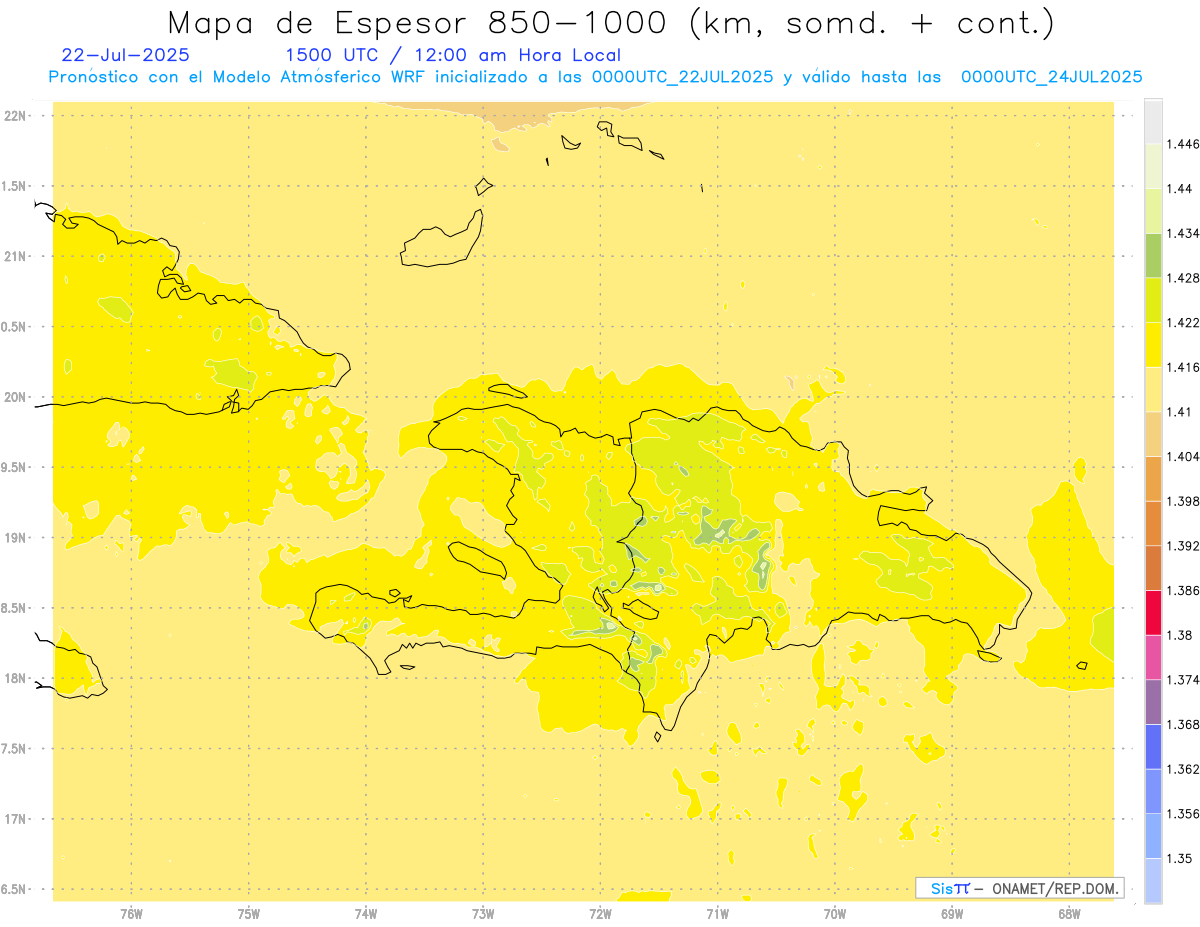This screenshot has width=1200, height=927.
Task: Click the 'ONAMET/REP.DOM.' logo box
Action: (1020, 888)
